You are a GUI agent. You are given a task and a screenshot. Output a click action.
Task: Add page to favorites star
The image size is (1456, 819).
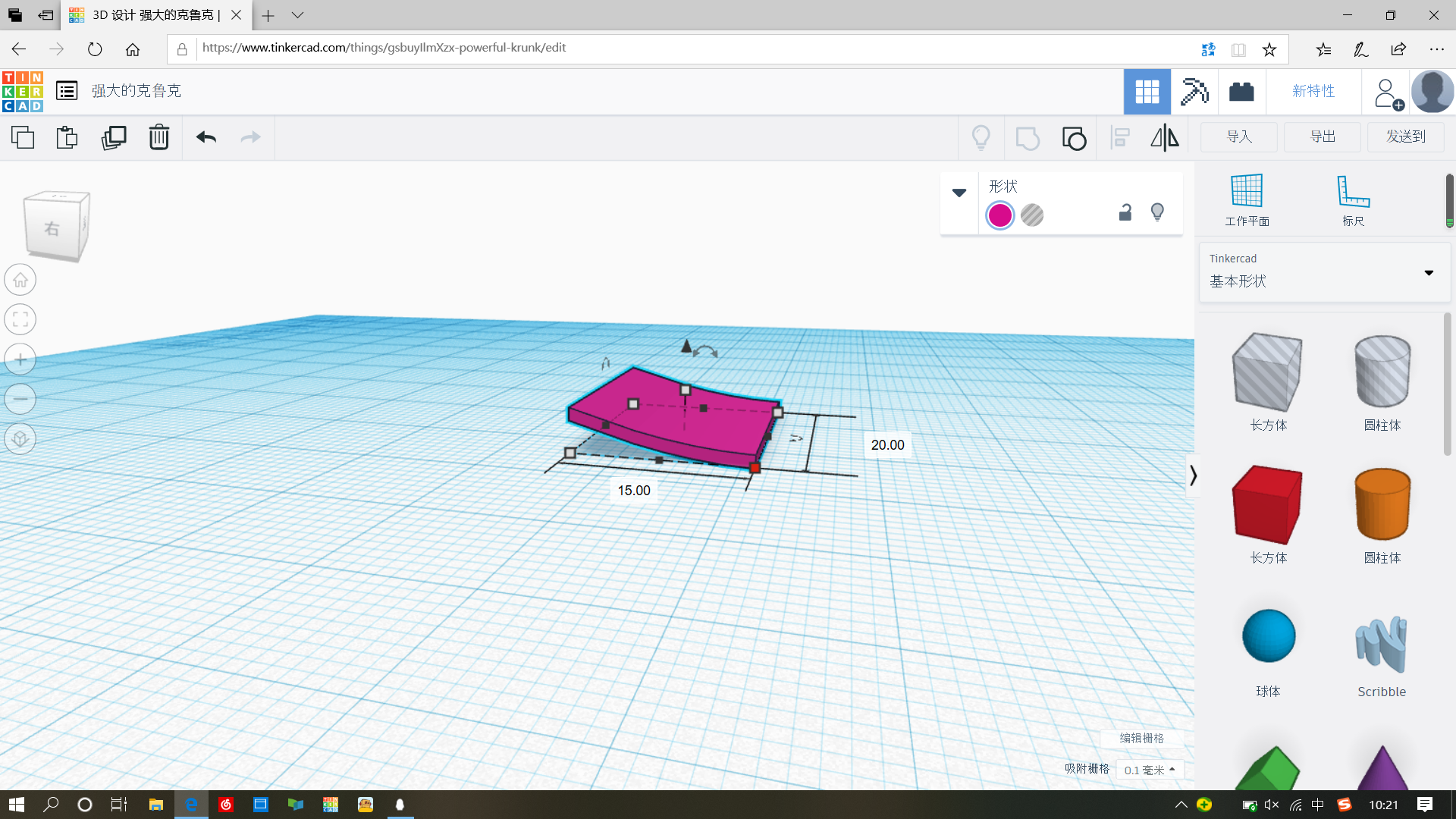[1269, 49]
